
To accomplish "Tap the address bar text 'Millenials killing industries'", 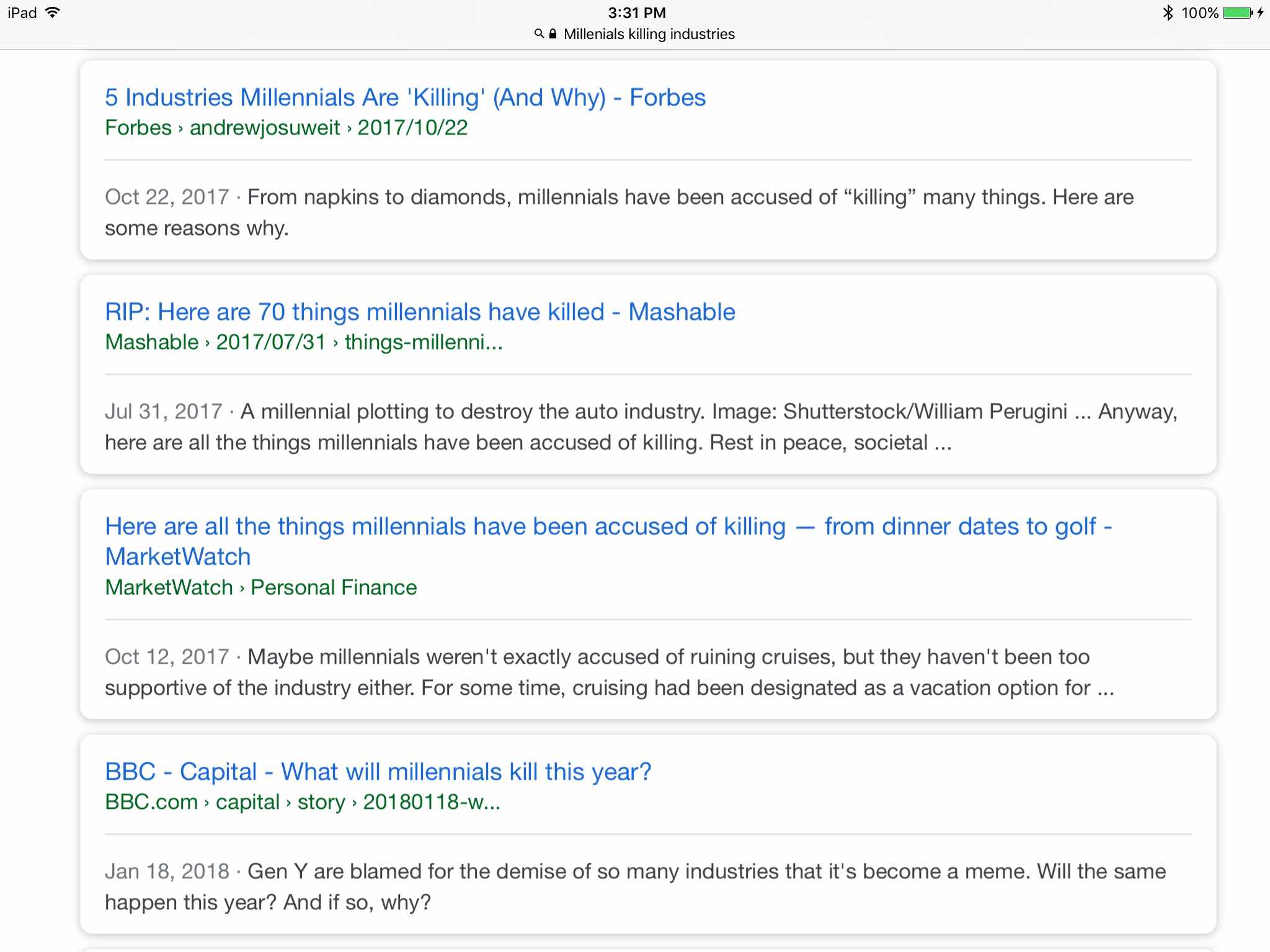I will pos(649,34).
